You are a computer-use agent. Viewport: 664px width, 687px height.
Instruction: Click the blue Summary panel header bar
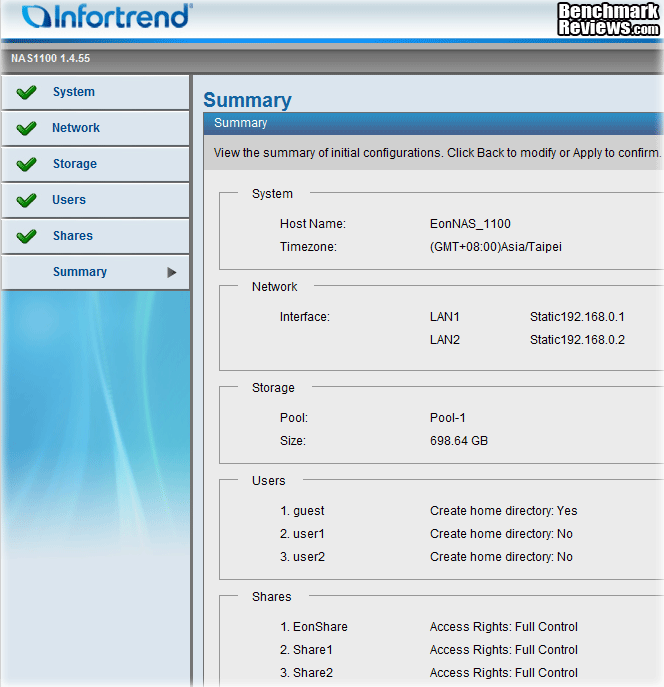click(433, 123)
